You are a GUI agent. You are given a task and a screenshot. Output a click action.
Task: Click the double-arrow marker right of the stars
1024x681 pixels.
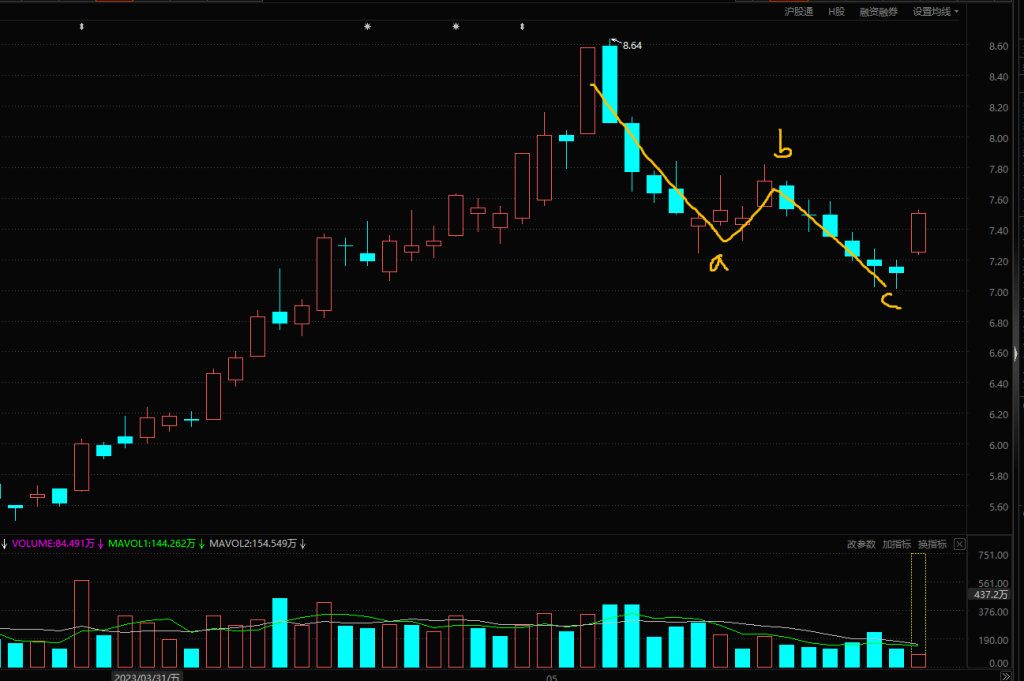(522, 27)
